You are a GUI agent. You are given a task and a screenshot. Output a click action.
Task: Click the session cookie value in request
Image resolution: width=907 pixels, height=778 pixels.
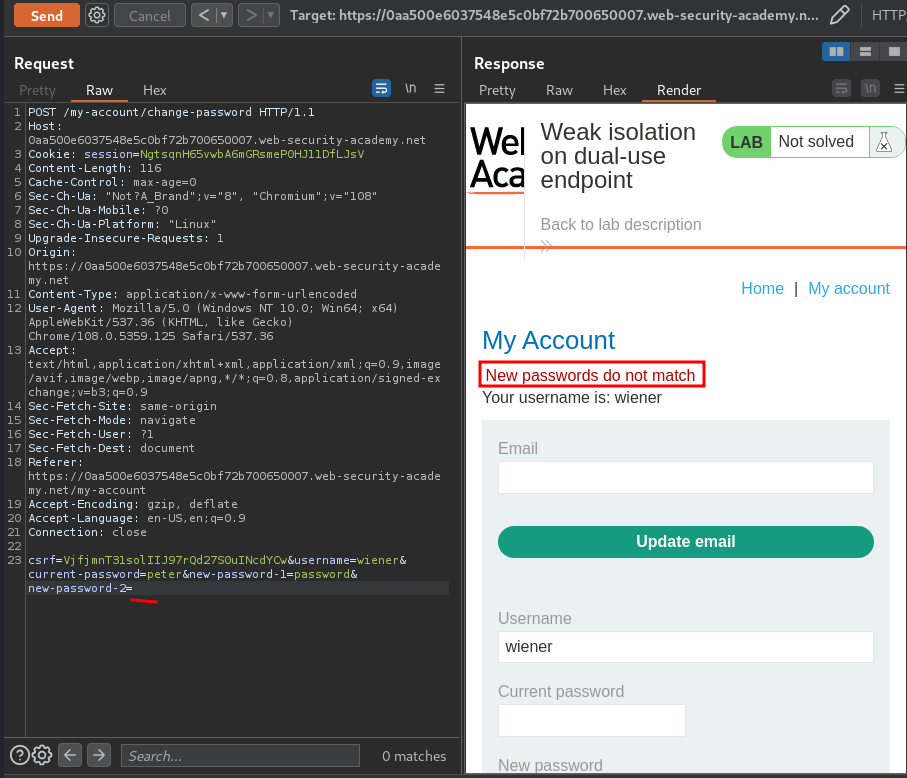252,154
